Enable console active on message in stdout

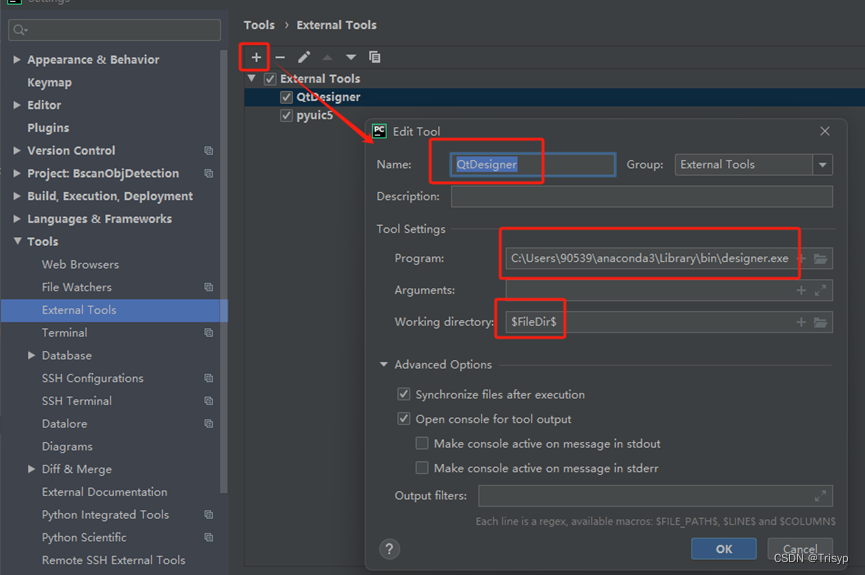pyautogui.click(x=422, y=443)
